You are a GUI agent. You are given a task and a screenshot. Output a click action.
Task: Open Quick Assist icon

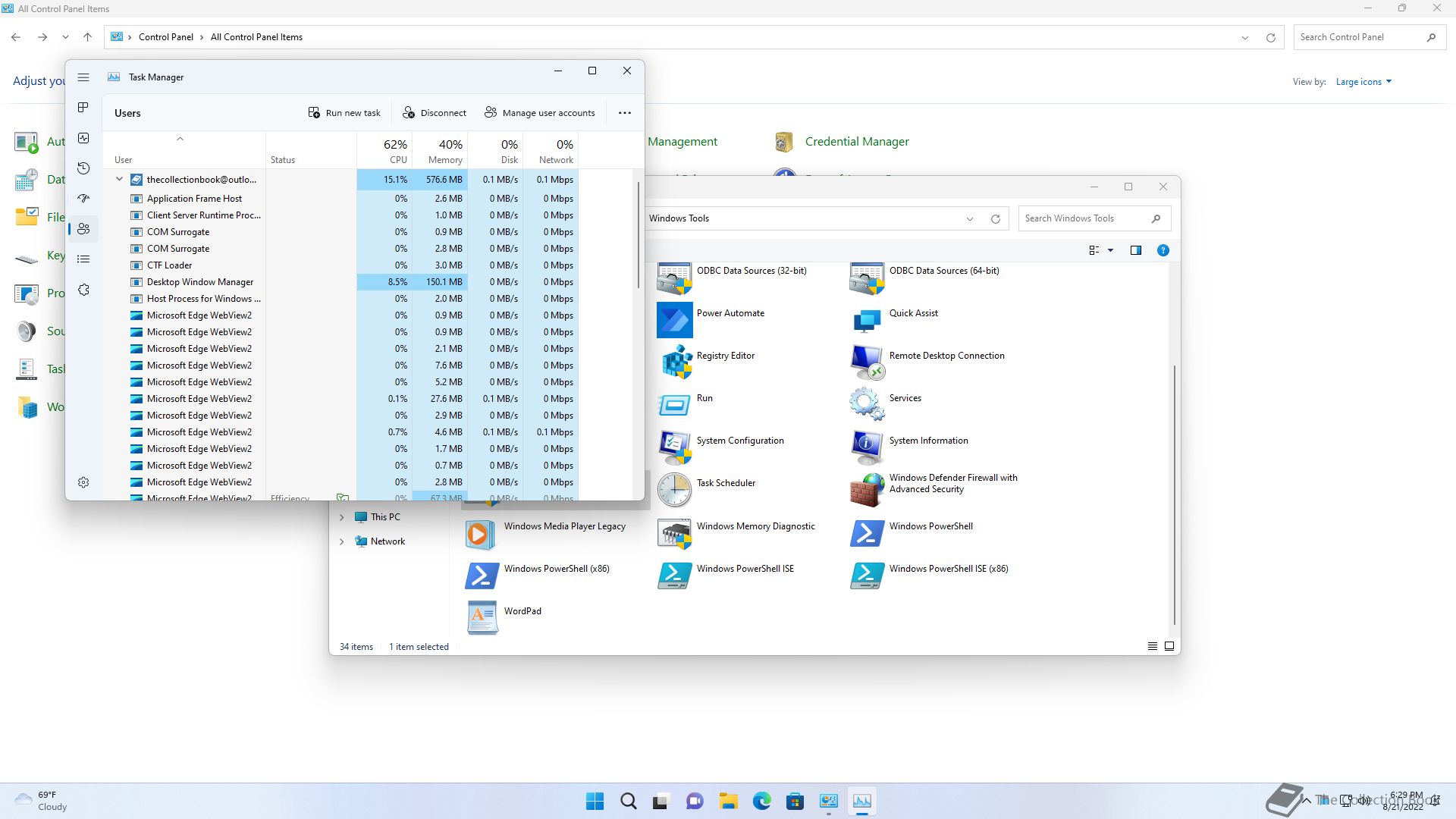(867, 320)
